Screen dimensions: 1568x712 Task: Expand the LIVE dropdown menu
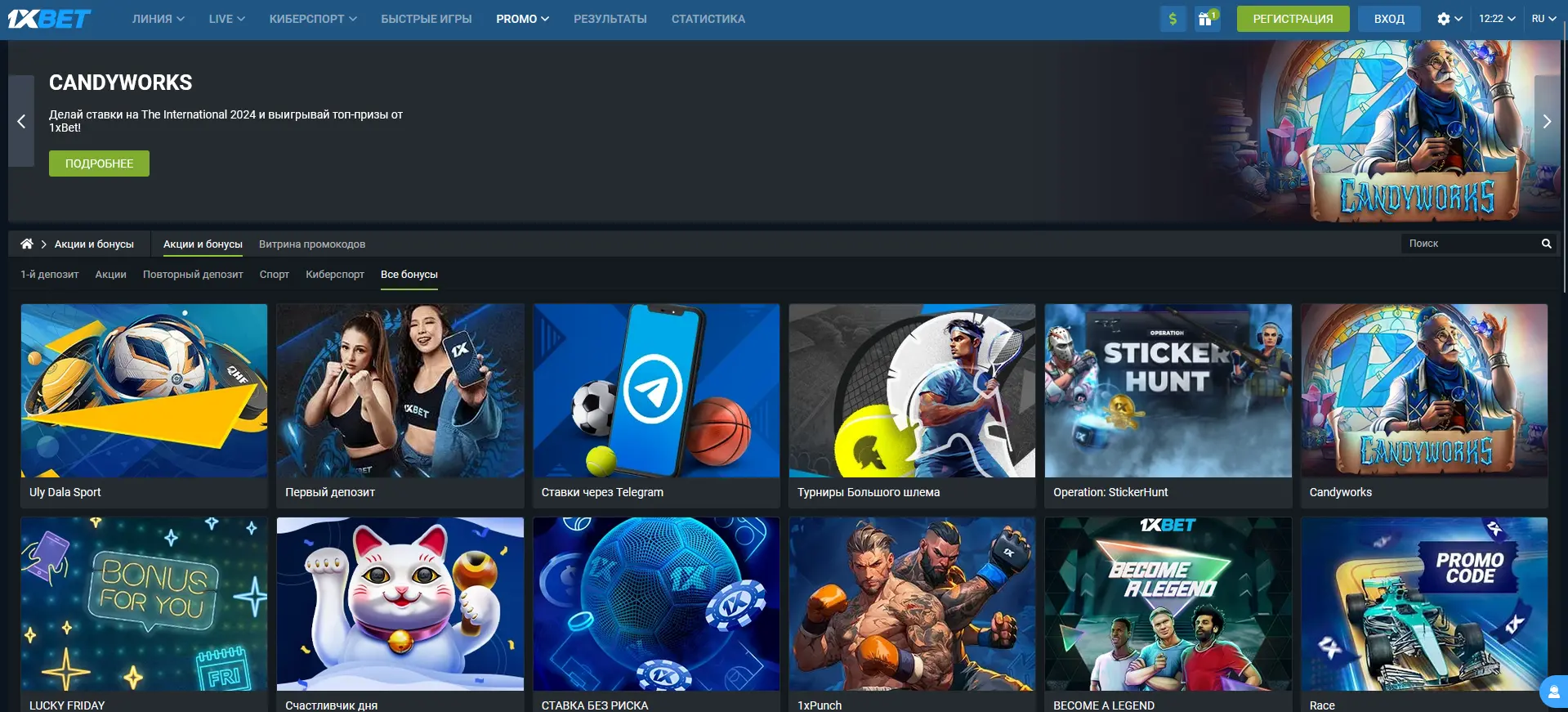click(226, 19)
